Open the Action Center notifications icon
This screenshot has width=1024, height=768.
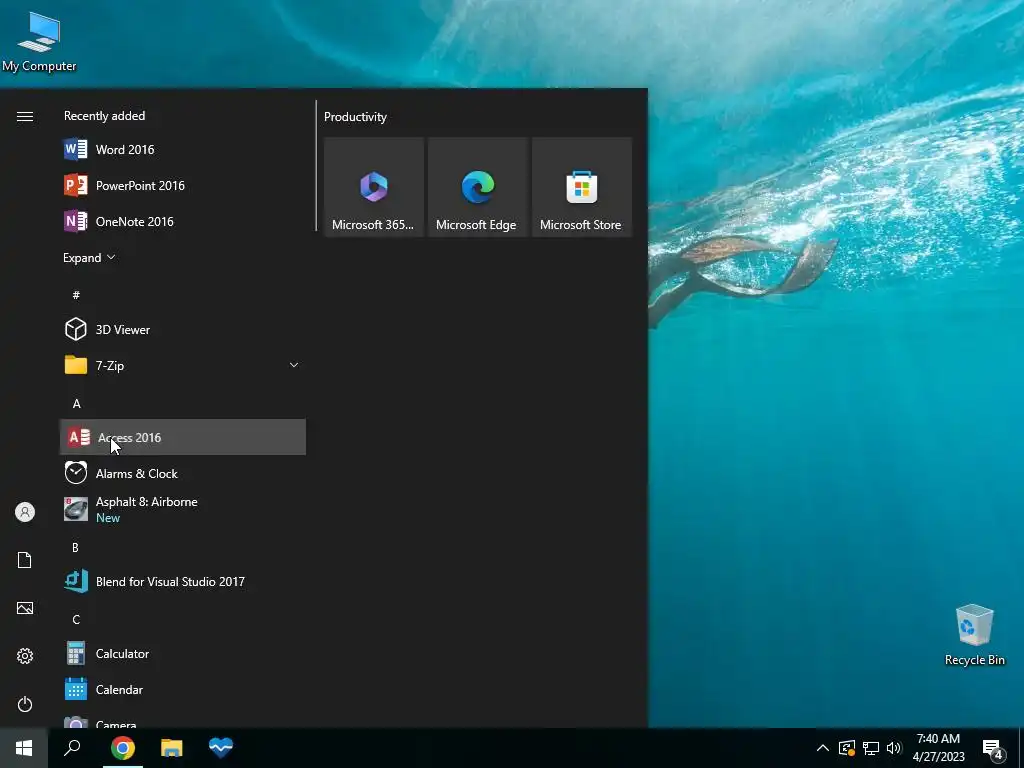tap(993, 748)
